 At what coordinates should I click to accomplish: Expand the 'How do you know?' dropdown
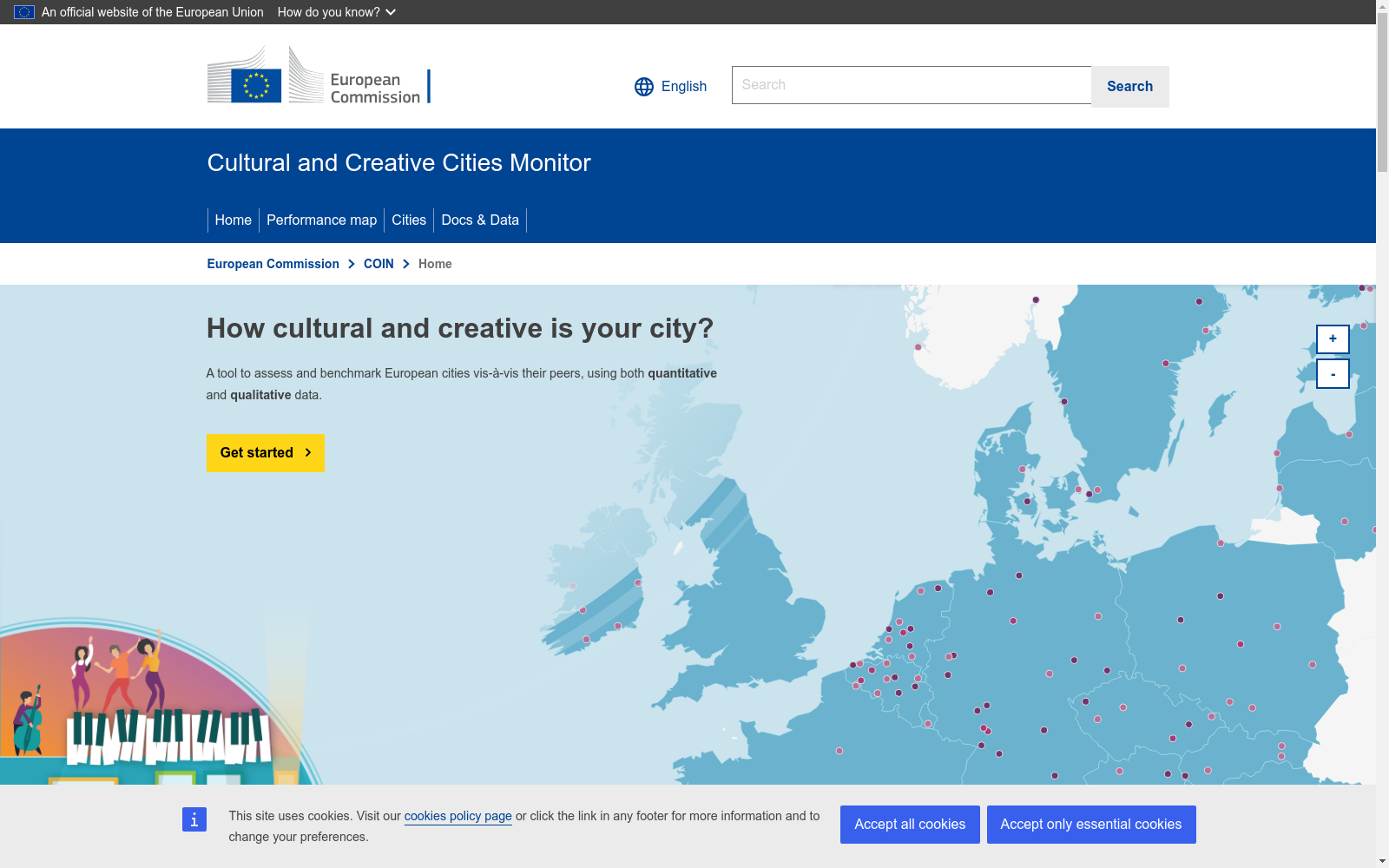pos(337,12)
